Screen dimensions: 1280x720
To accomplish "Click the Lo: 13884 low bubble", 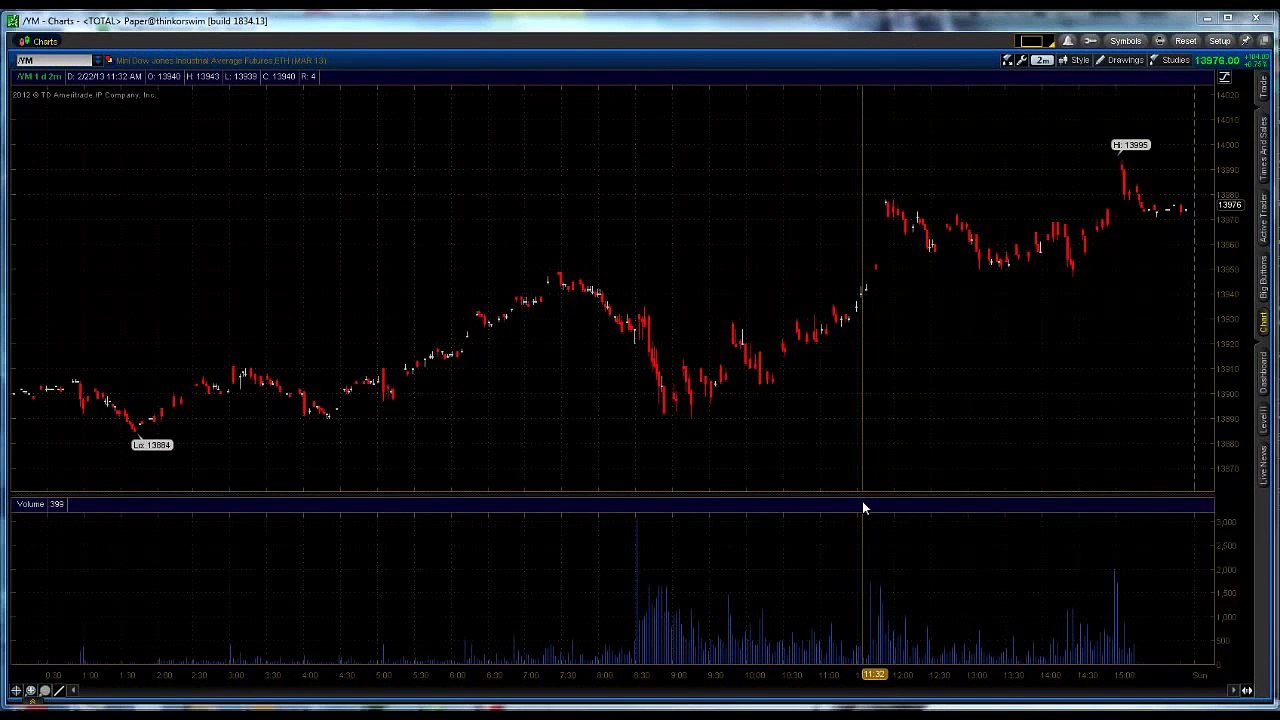I will (x=152, y=445).
